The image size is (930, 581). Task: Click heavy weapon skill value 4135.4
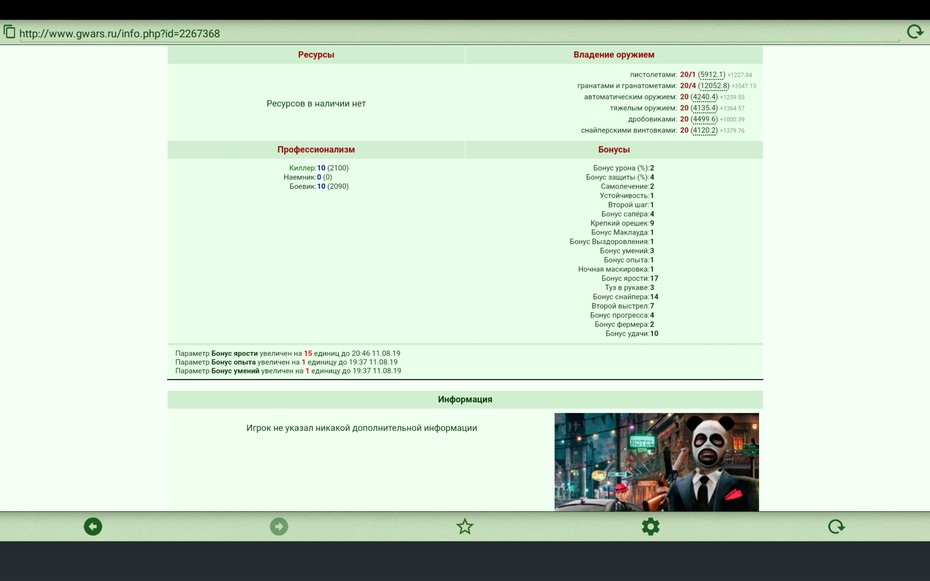[x=704, y=108]
